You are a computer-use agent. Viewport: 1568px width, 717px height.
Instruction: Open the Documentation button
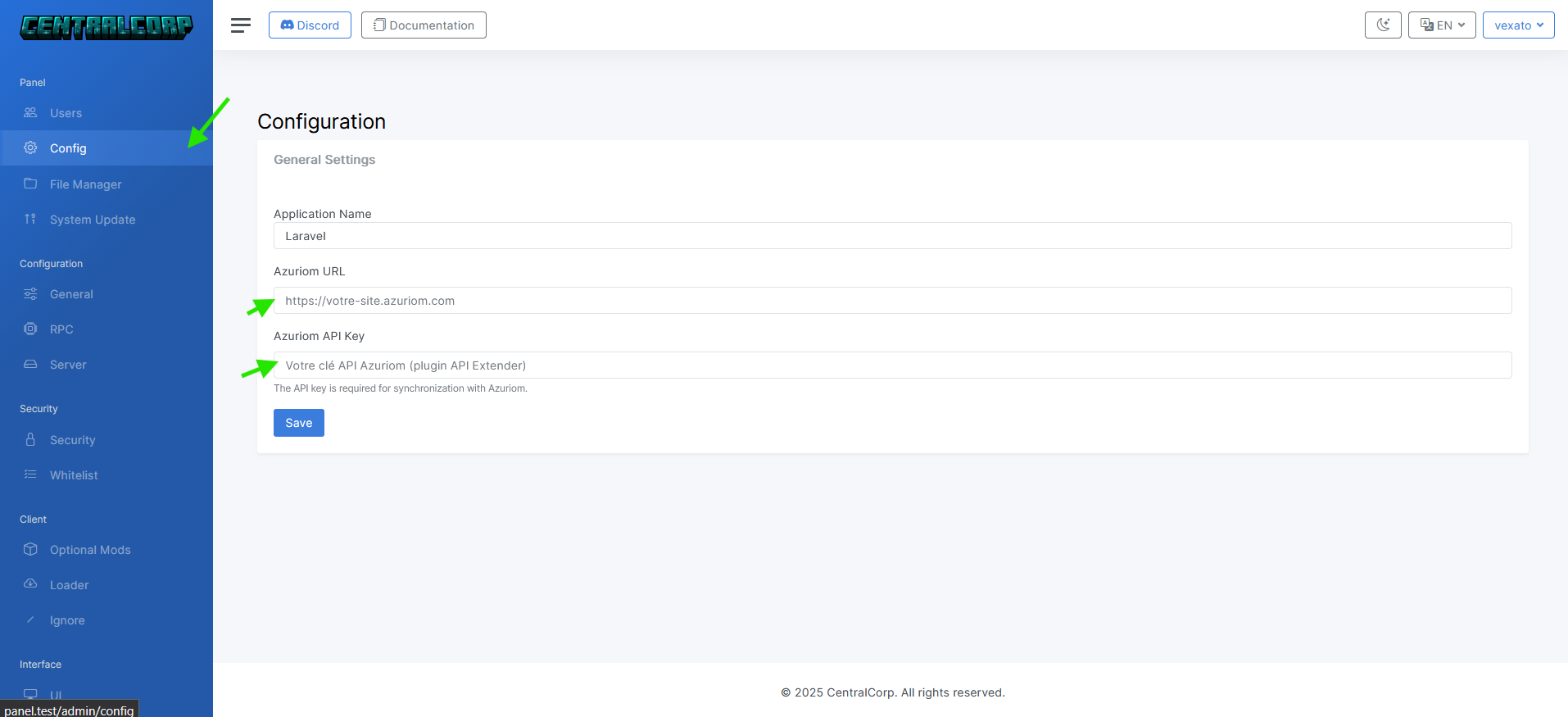pos(424,25)
